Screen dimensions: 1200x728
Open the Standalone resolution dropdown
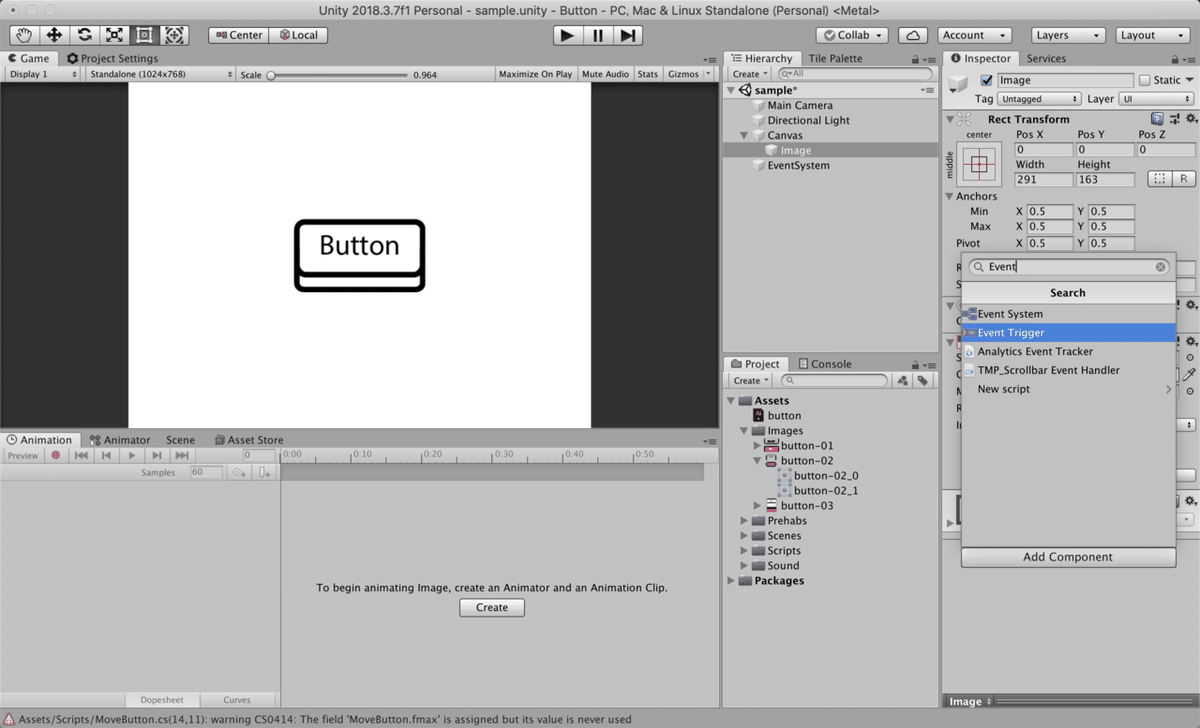tap(159, 74)
